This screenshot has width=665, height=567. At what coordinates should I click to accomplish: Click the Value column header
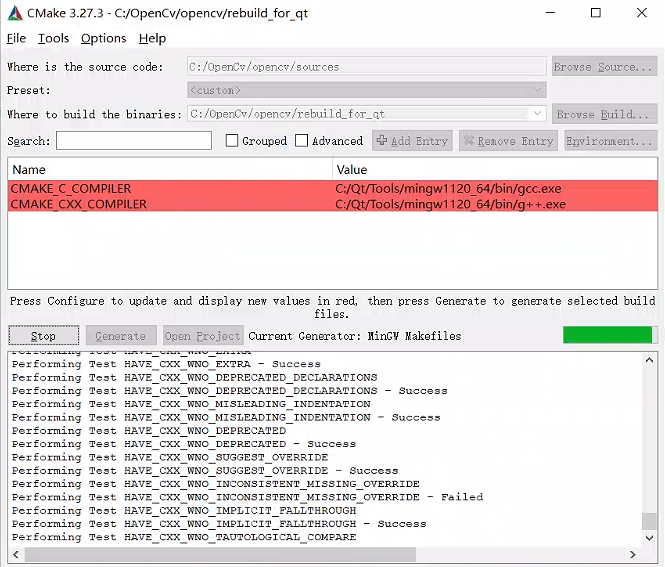(x=495, y=170)
